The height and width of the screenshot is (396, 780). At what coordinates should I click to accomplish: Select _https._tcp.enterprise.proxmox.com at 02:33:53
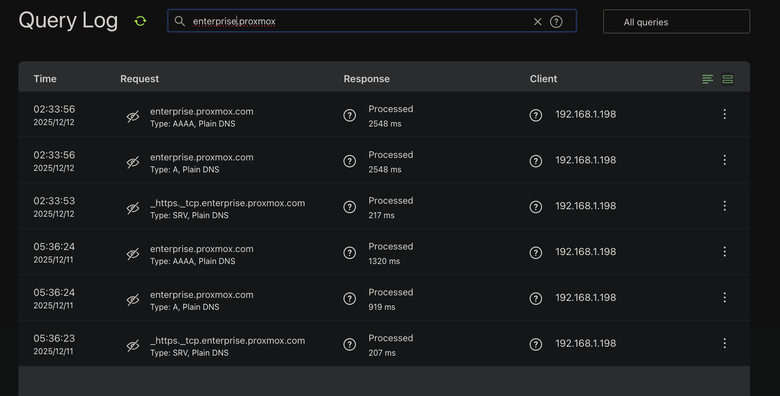tap(227, 203)
